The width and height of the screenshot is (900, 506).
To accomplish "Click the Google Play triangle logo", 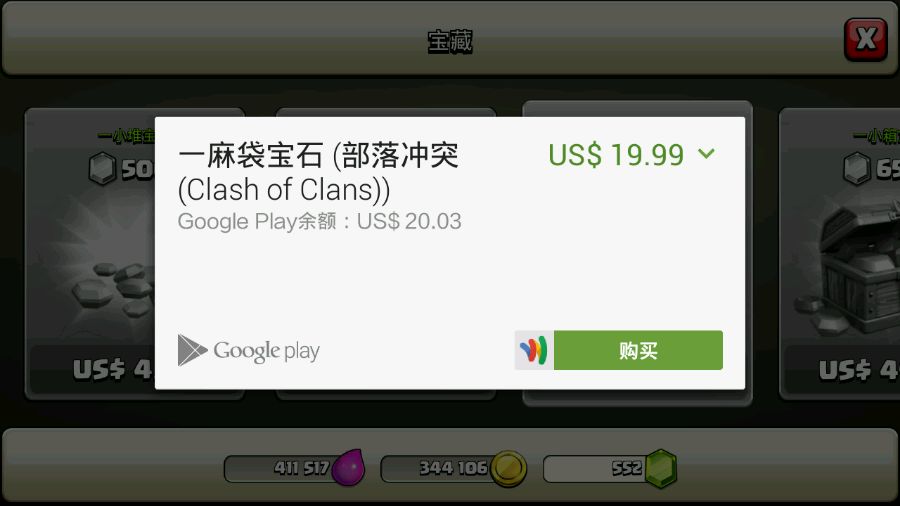I will coord(192,350).
